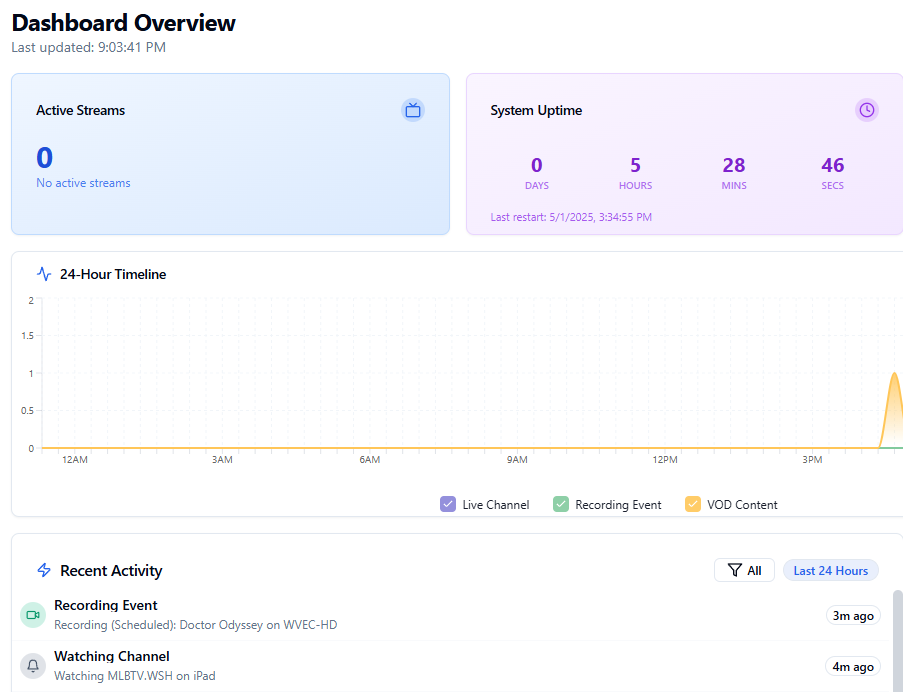Select the Watching MLBTV.WSH on iPad entry

click(135, 676)
